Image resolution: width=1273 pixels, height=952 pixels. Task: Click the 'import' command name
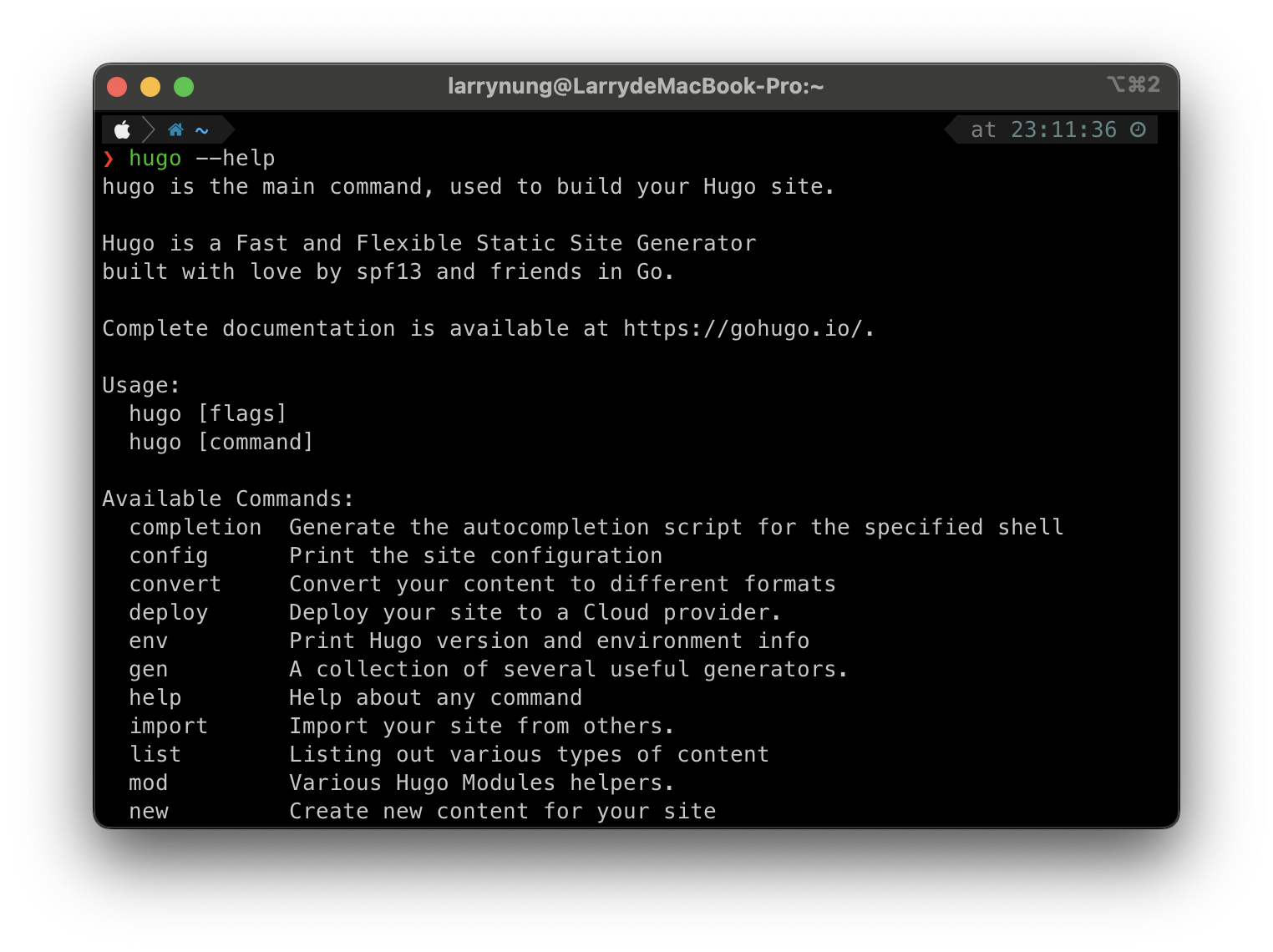tap(169, 727)
